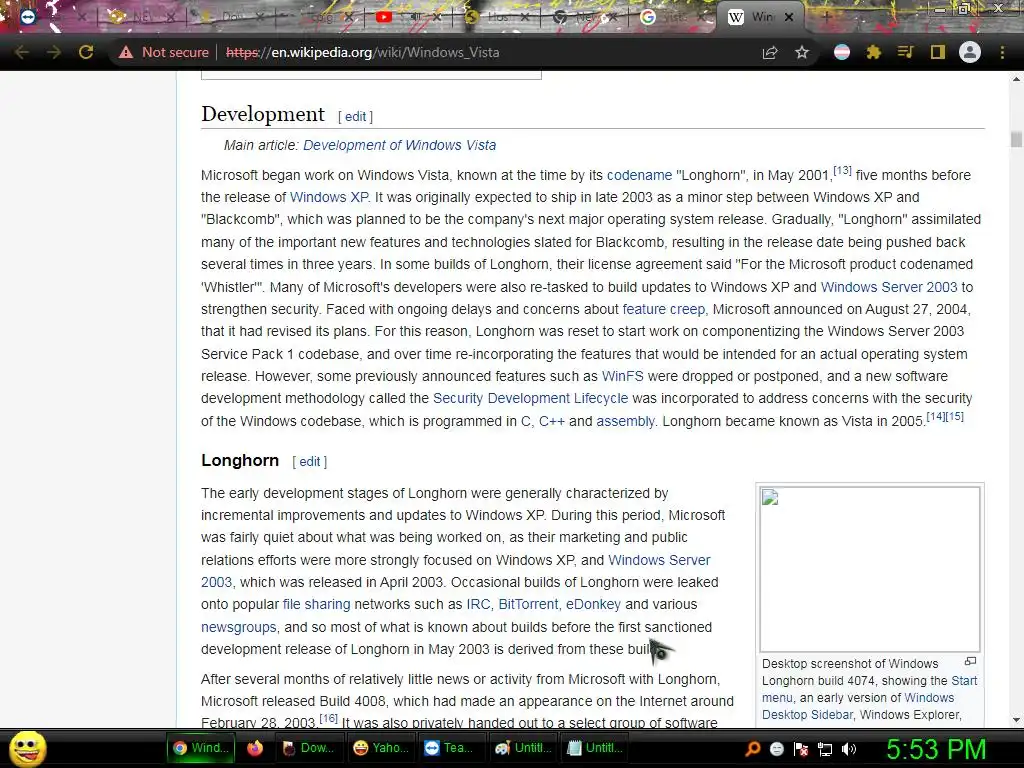Open citation 15 reference

[954, 416]
